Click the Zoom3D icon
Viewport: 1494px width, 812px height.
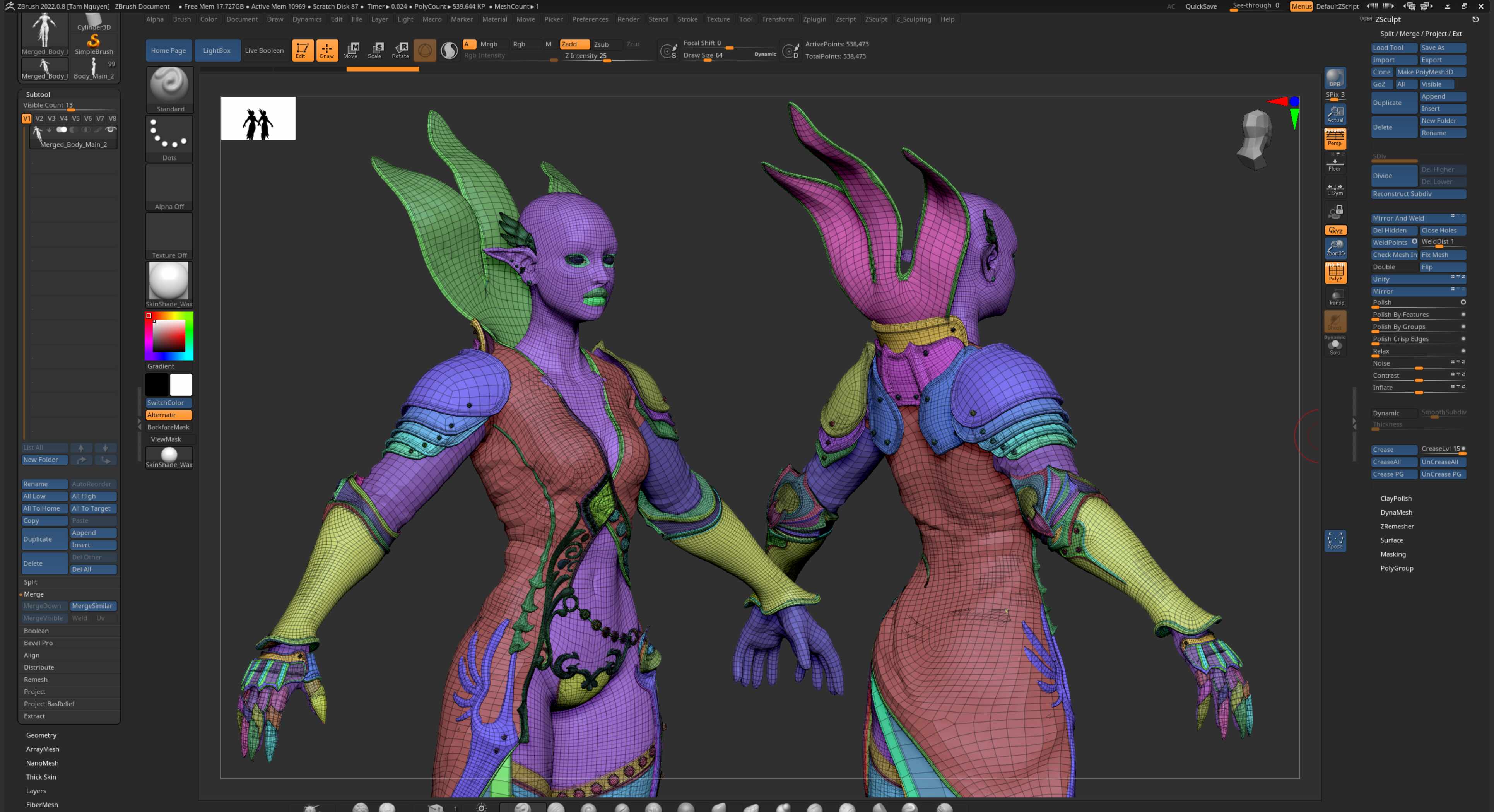click(1335, 248)
